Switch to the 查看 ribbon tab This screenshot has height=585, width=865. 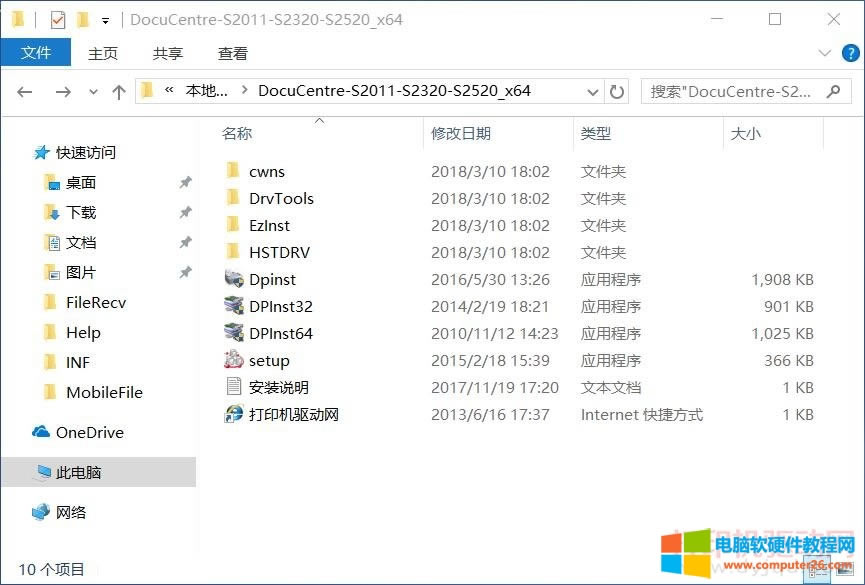[233, 54]
